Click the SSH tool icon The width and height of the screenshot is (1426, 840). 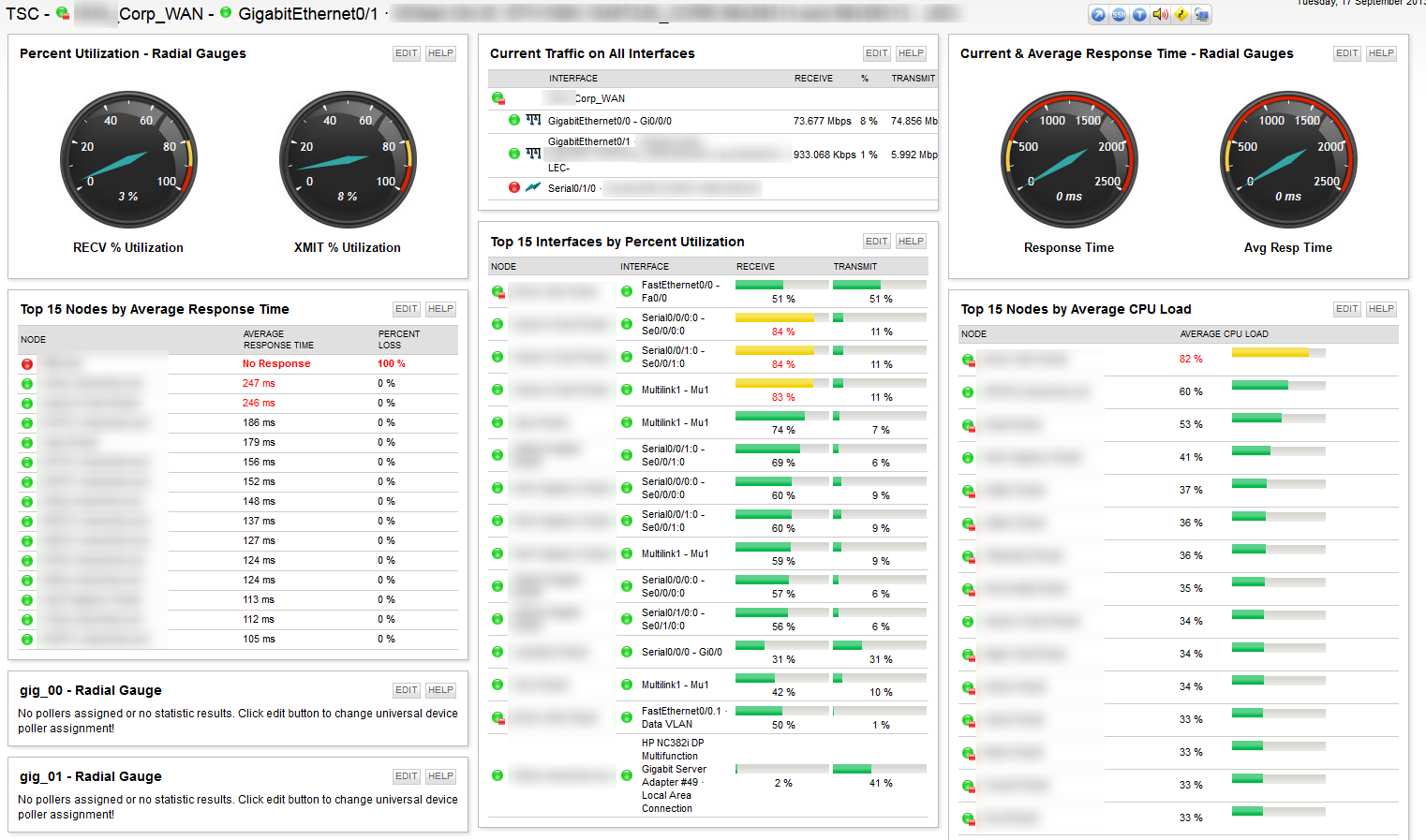point(1119,14)
